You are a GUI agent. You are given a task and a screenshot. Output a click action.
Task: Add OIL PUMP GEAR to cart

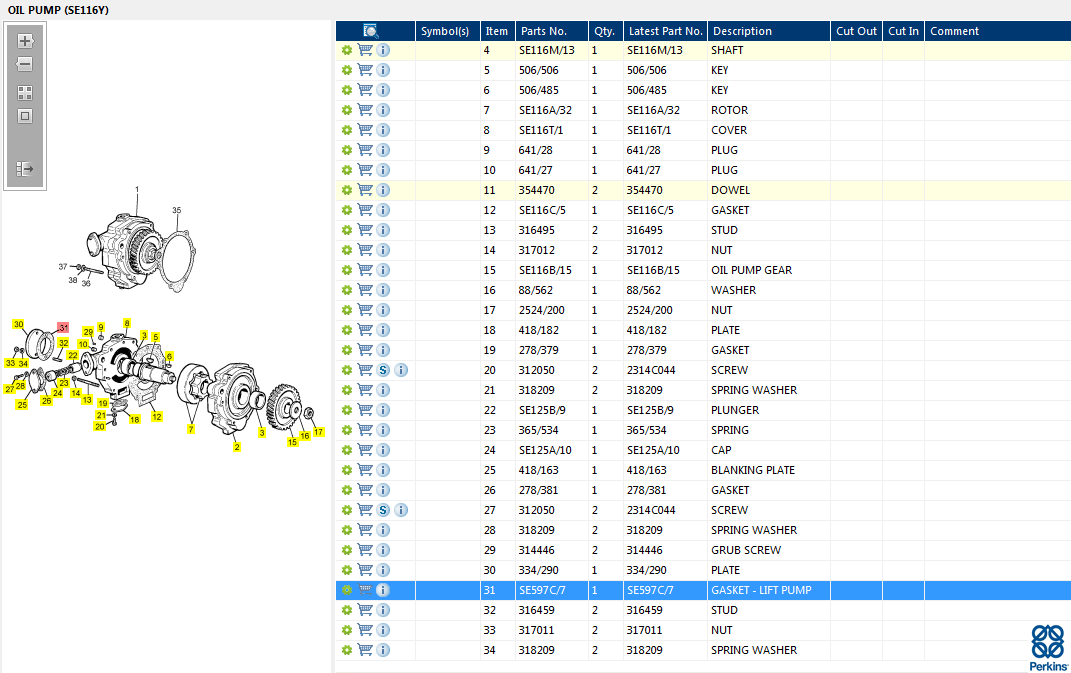pos(365,270)
